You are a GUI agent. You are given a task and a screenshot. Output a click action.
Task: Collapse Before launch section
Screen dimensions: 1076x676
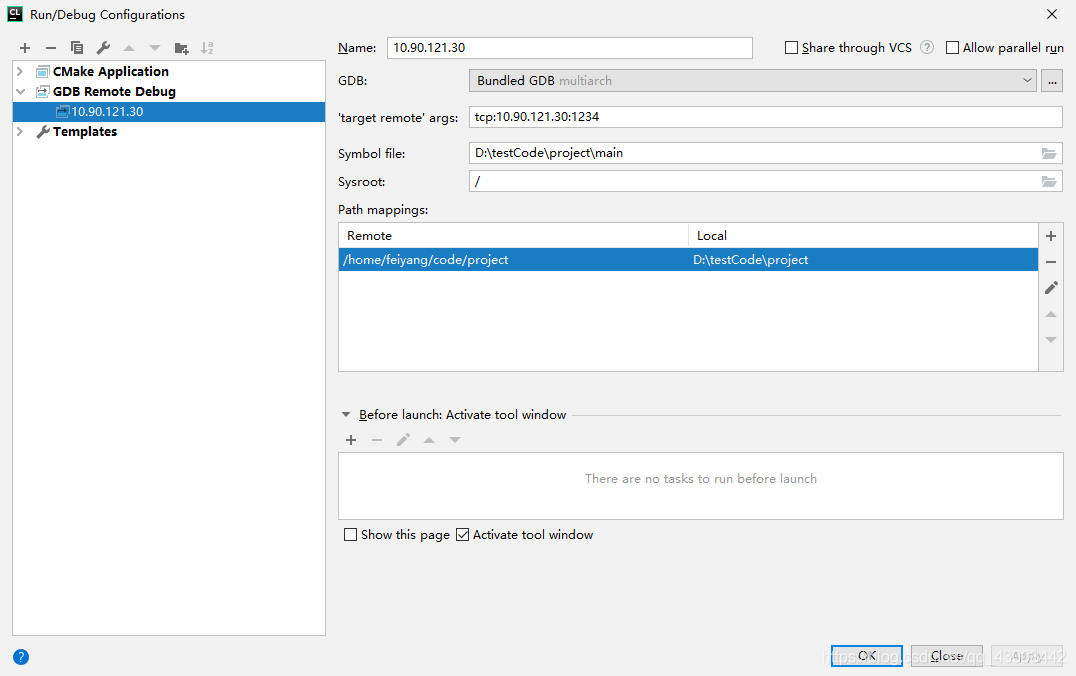click(346, 415)
